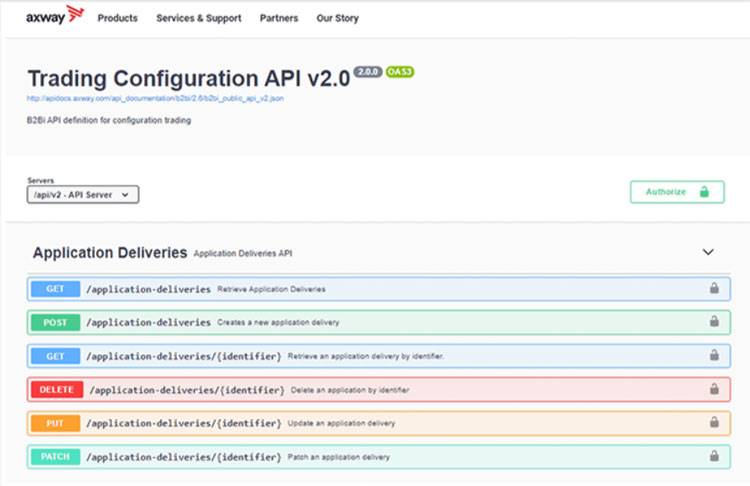
Task: Click the OAS3 badge beside the title
Action: [x=400, y=72]
